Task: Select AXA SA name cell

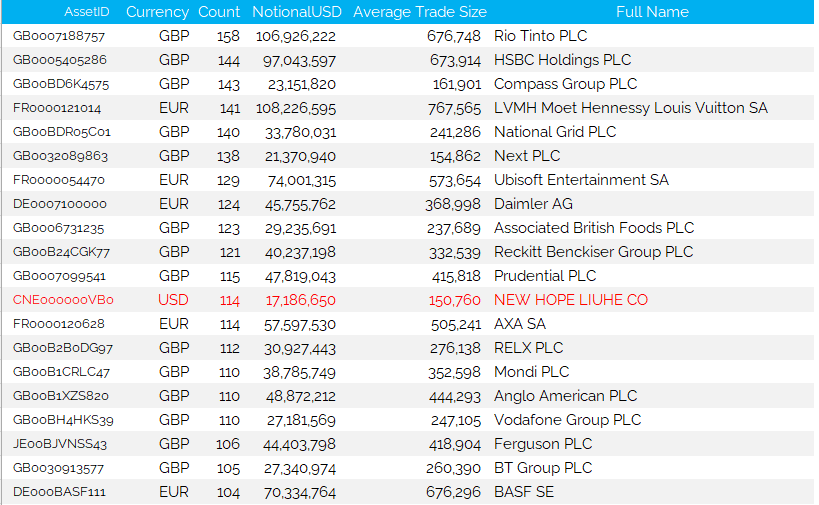Action: (520, 324)
